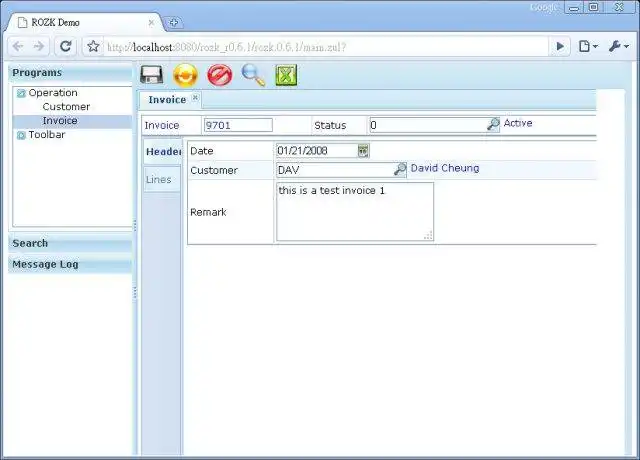The height and width of the screenshot is (460, 640).
Task: Expand the Message Log panel
Action: (x=70, y=264)
